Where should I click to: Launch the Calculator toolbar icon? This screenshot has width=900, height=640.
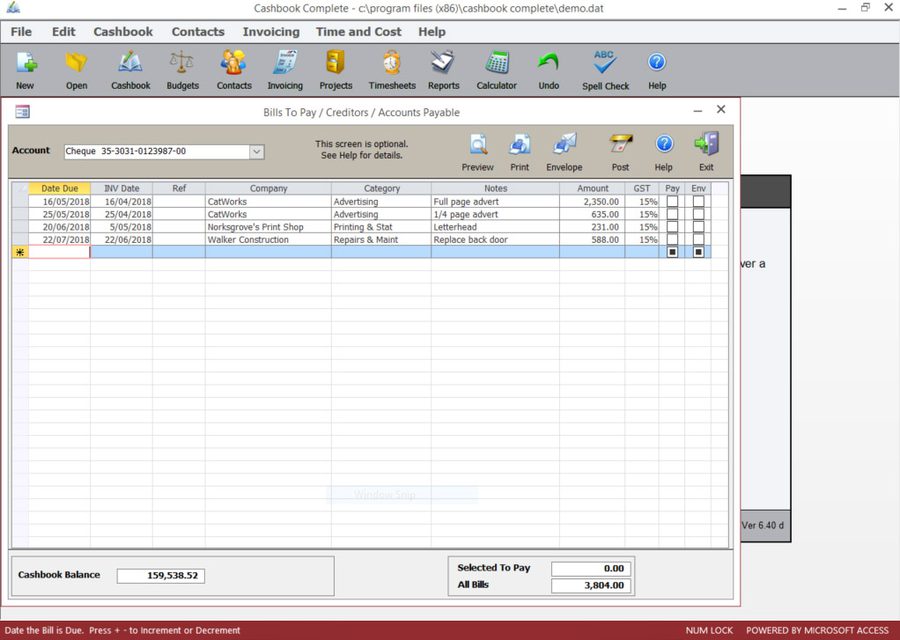496,63
